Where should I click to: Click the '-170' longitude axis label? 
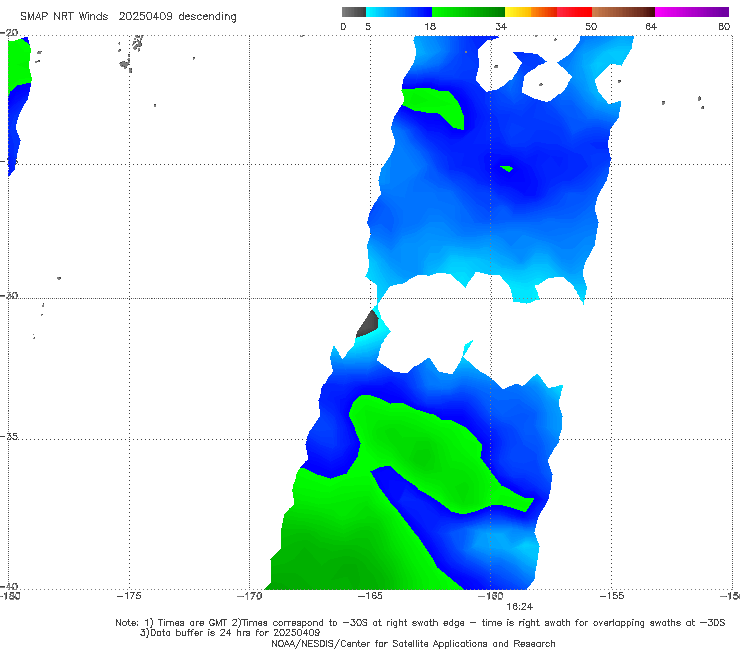click(249, 596)
